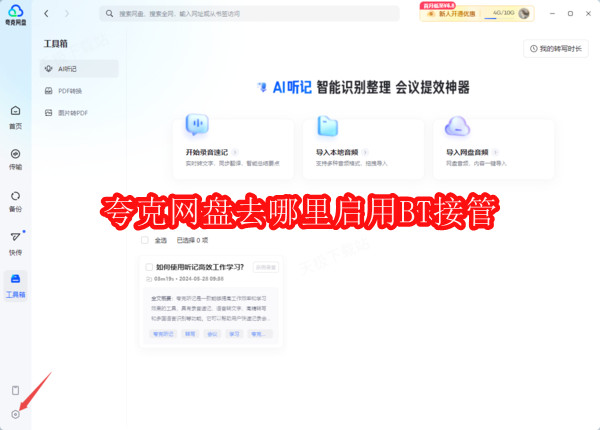Expand chevron next to 导入网盘音频
Screen dimensions: 600x430
tap(496, 152)
